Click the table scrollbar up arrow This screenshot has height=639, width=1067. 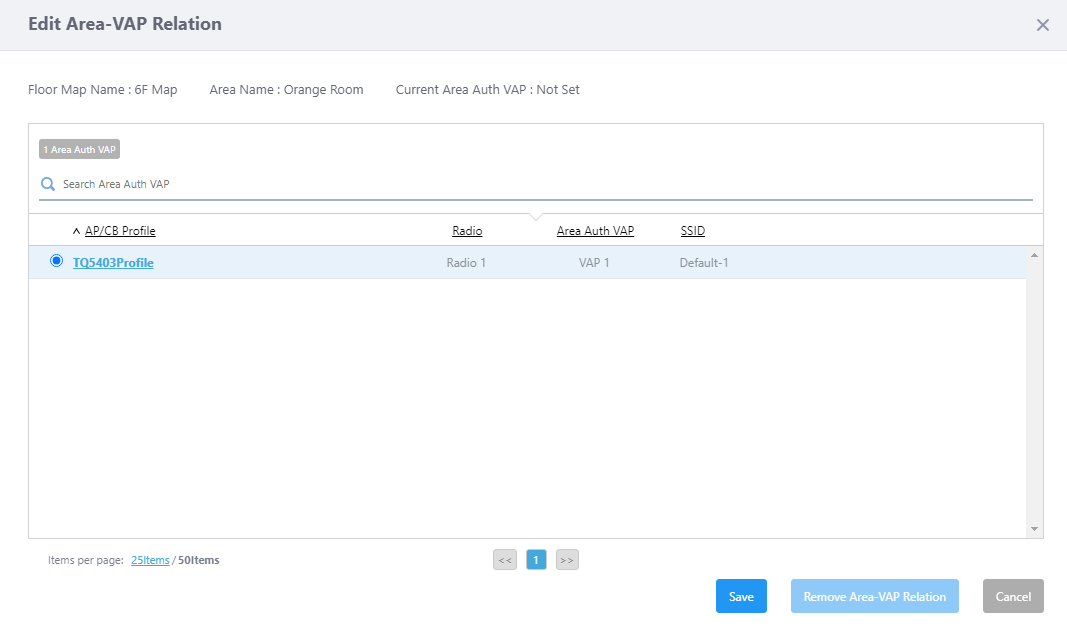click(x=1034, y=256)
